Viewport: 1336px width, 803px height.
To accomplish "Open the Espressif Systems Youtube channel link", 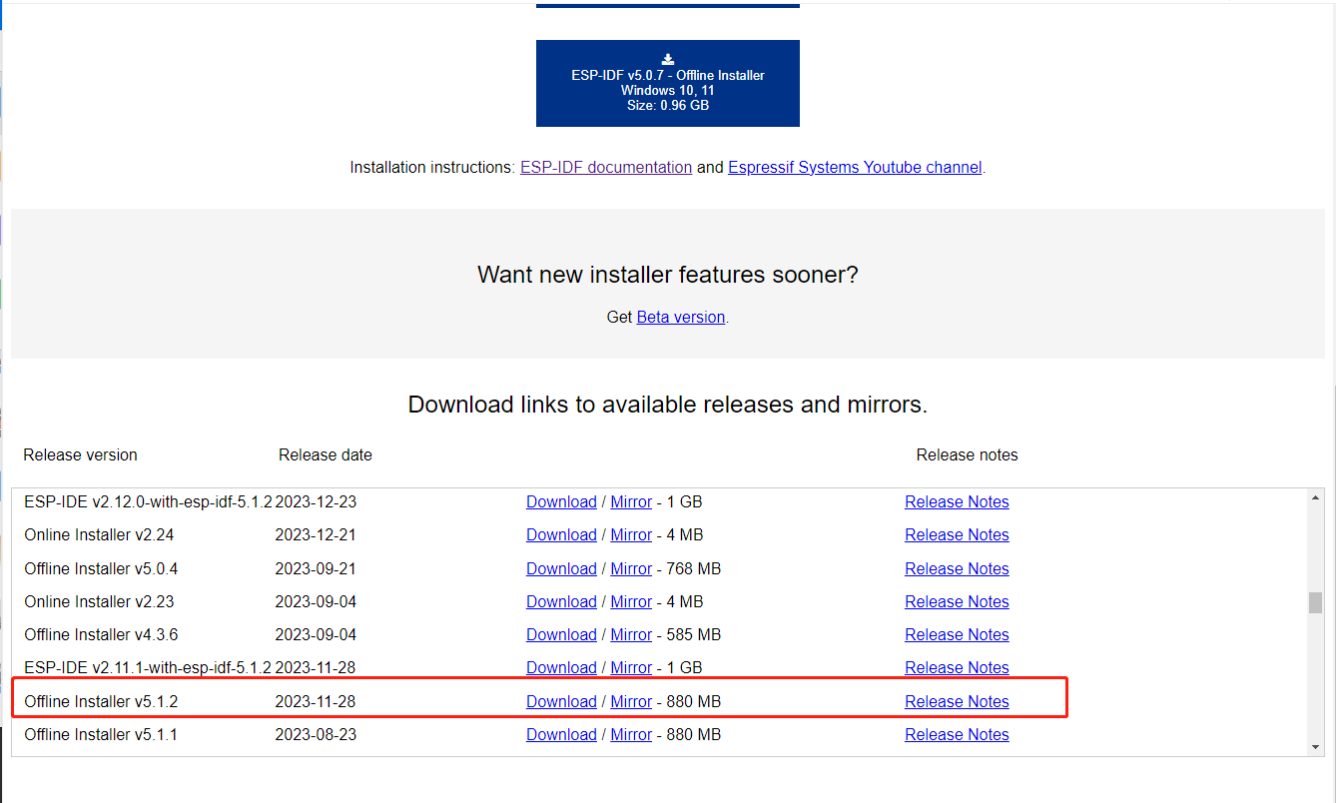I will [x=855, y=168].
